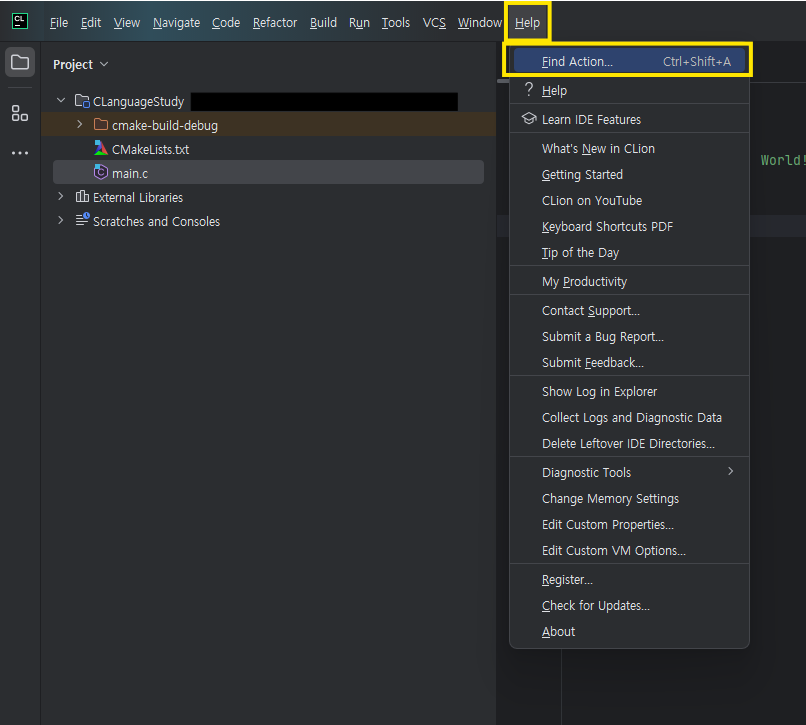The width and height of the screenshot is (806, 725).
Task: Open My Productivity
Action: pos(629,281)
